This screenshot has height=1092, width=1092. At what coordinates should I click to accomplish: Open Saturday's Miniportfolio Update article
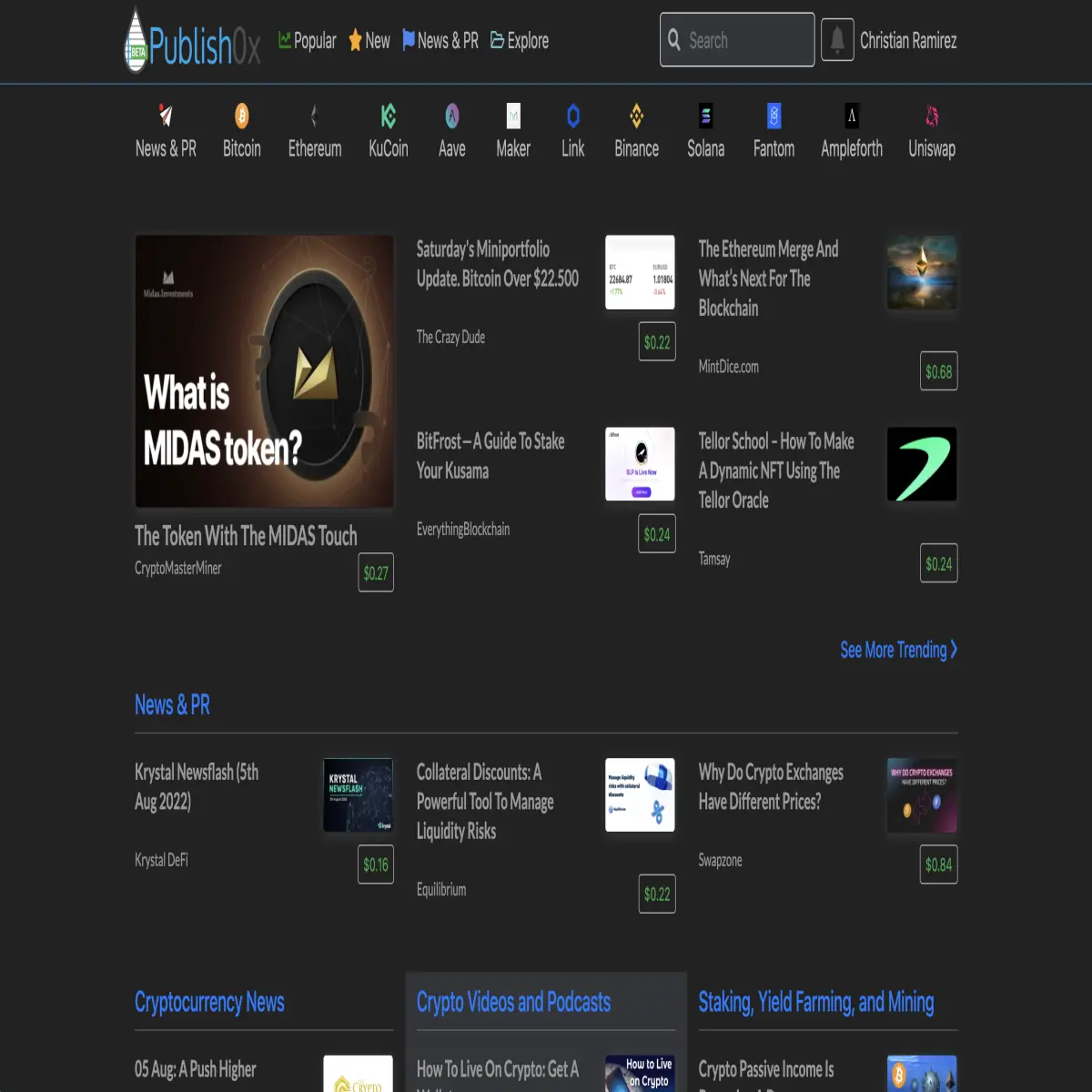498,264
